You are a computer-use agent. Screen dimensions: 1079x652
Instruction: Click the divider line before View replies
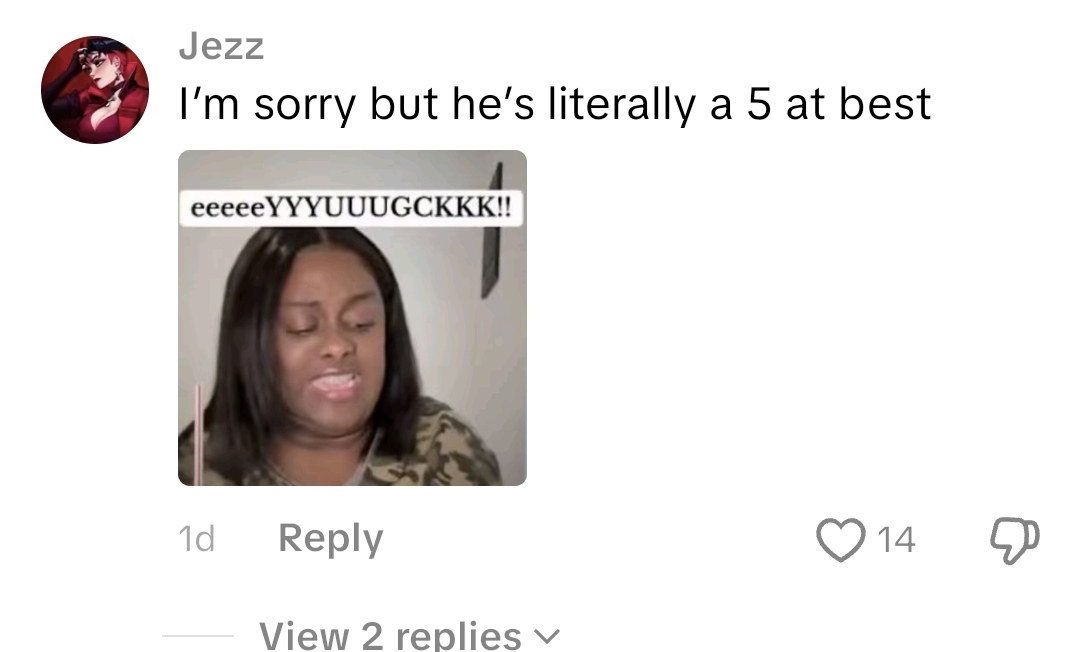coord(198,636)
